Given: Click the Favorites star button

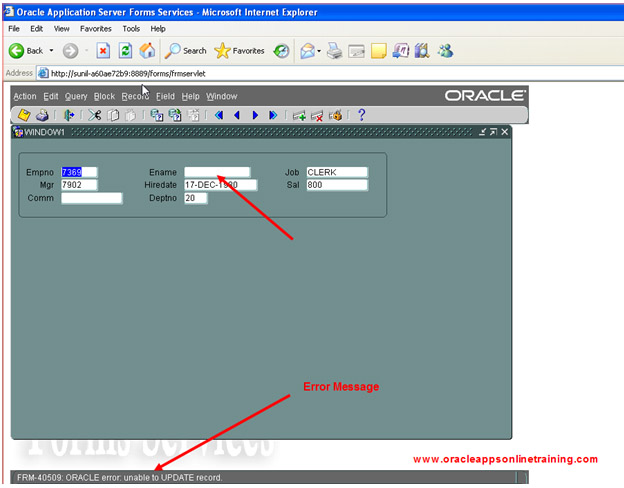Looking at the screenshot, I should pos(239,51).
